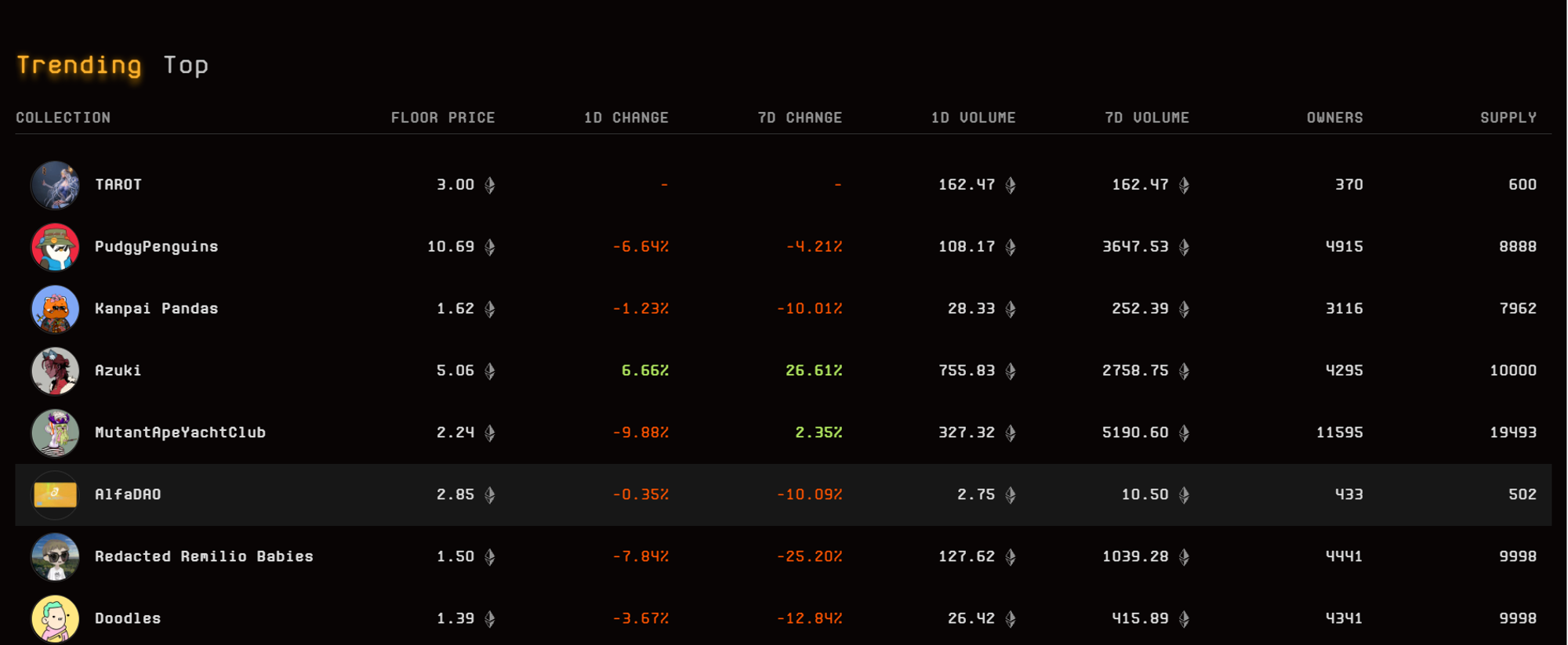Image resolution: width=1568 pixels, height=645 pixels.
Task: Sort by 7D Volume column header
Action: [1146, 118]
